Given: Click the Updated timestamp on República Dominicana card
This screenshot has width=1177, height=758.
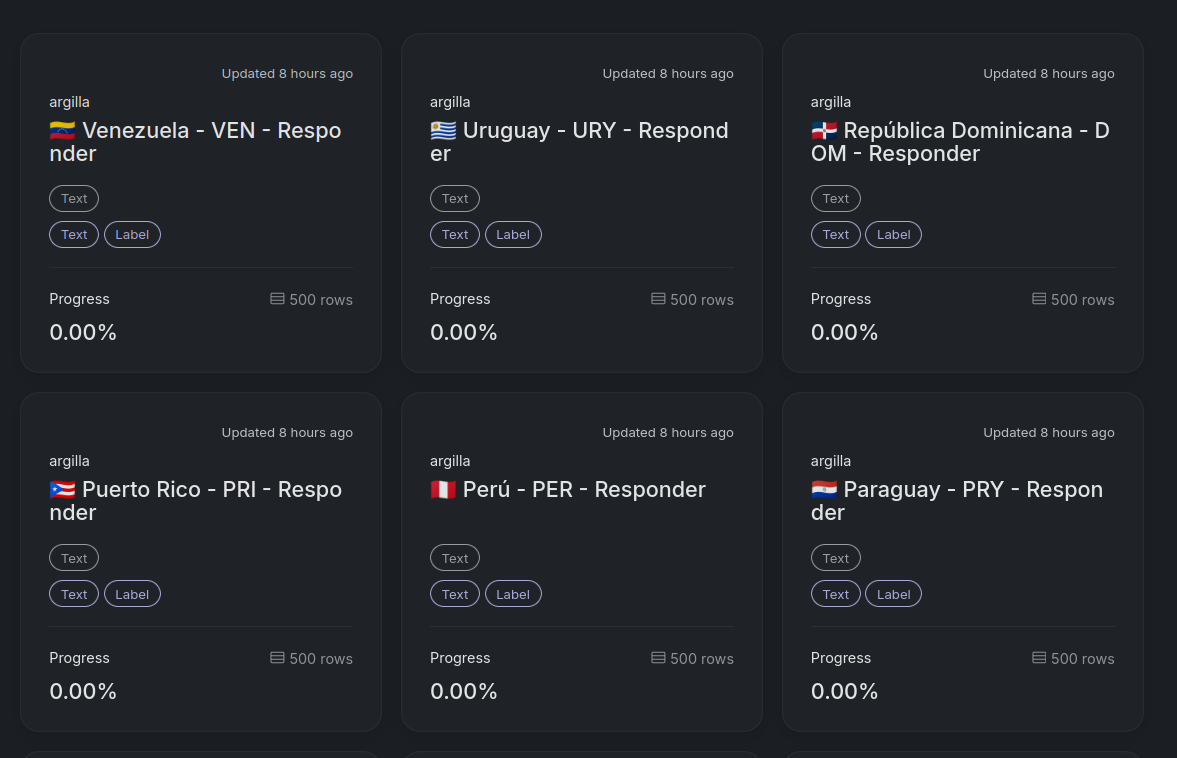Looking at the screenshot, I should (x=1048, y=74).
